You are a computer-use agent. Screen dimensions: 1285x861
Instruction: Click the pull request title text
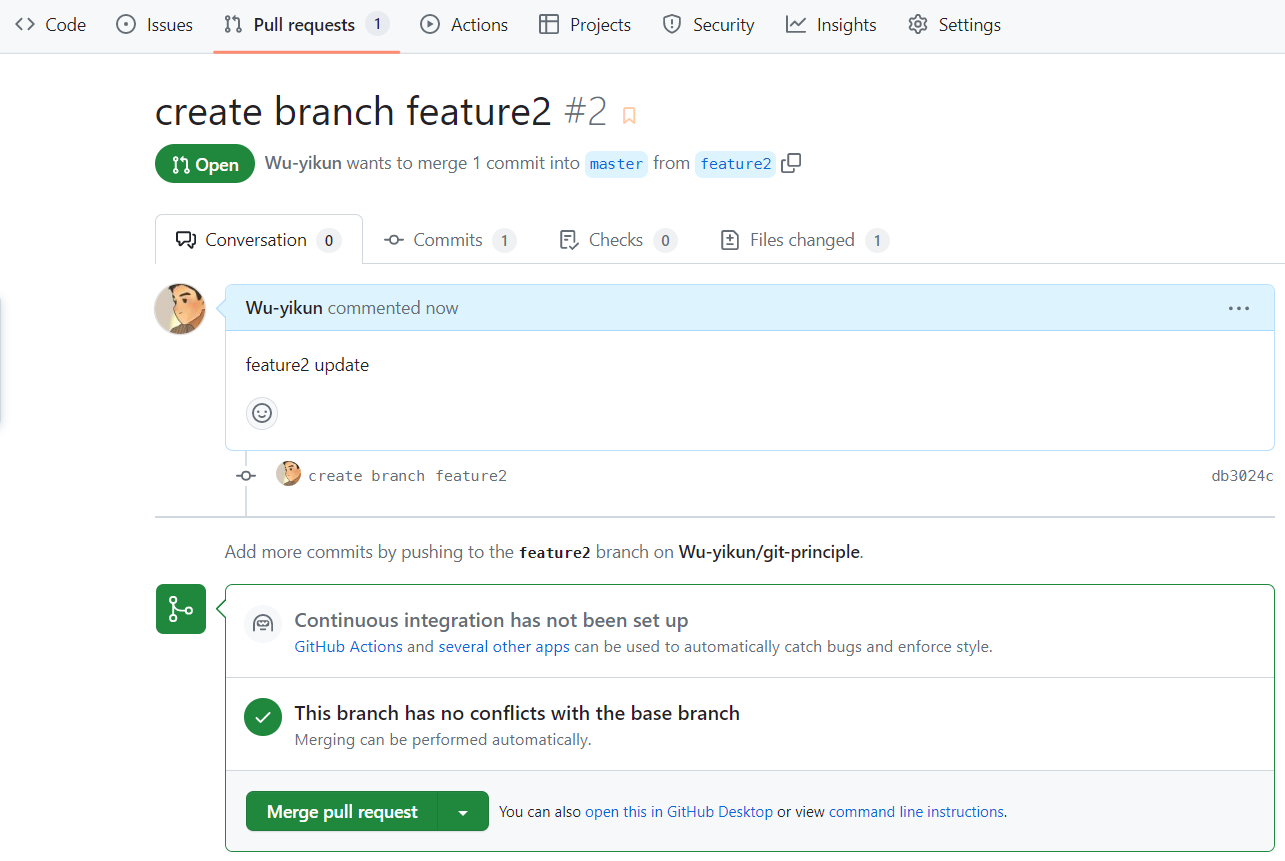pyautogui.click(x=353, y=111)
